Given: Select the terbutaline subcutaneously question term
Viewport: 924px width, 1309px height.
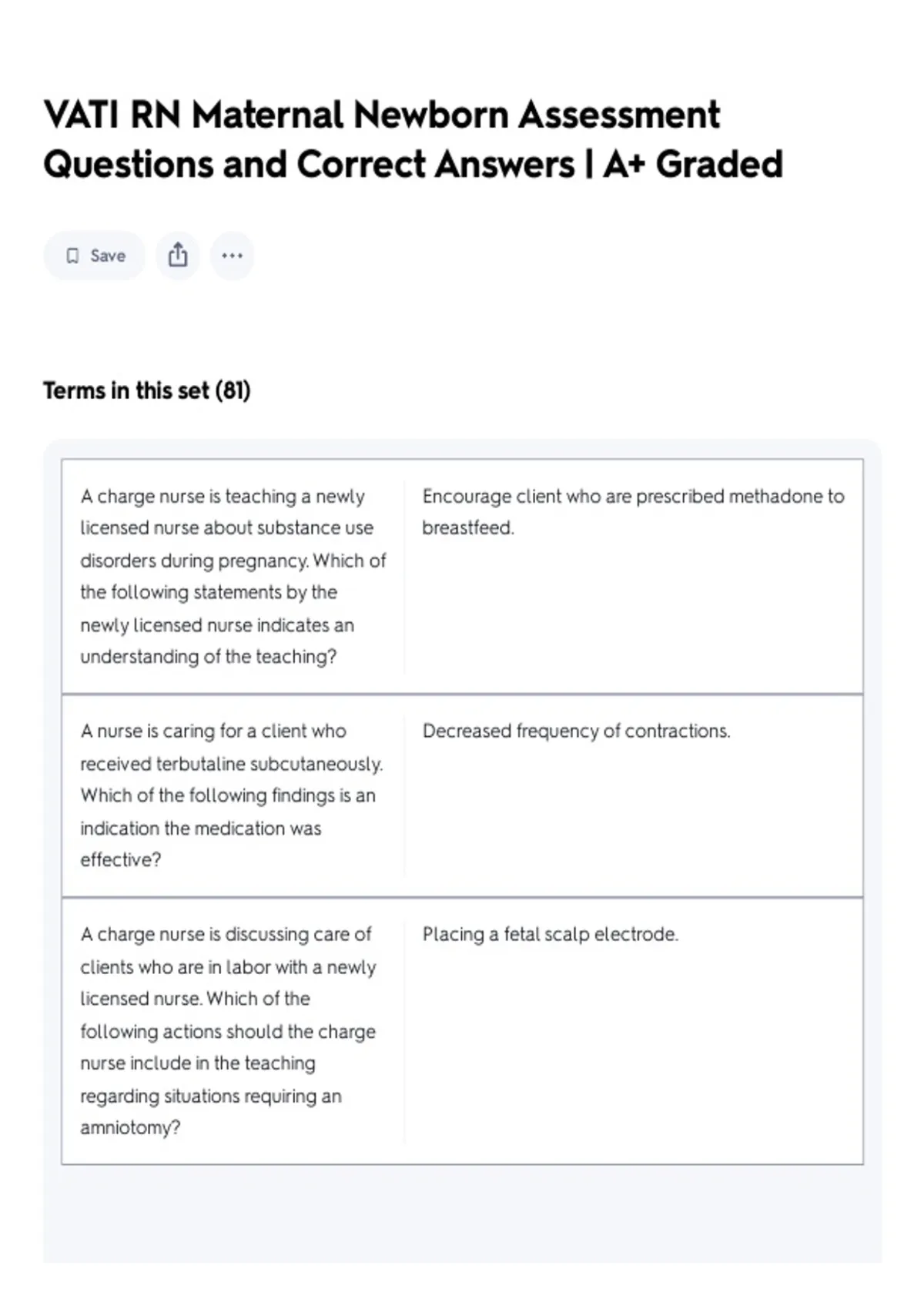Looking at the screenshot, I should pos(232,795).
